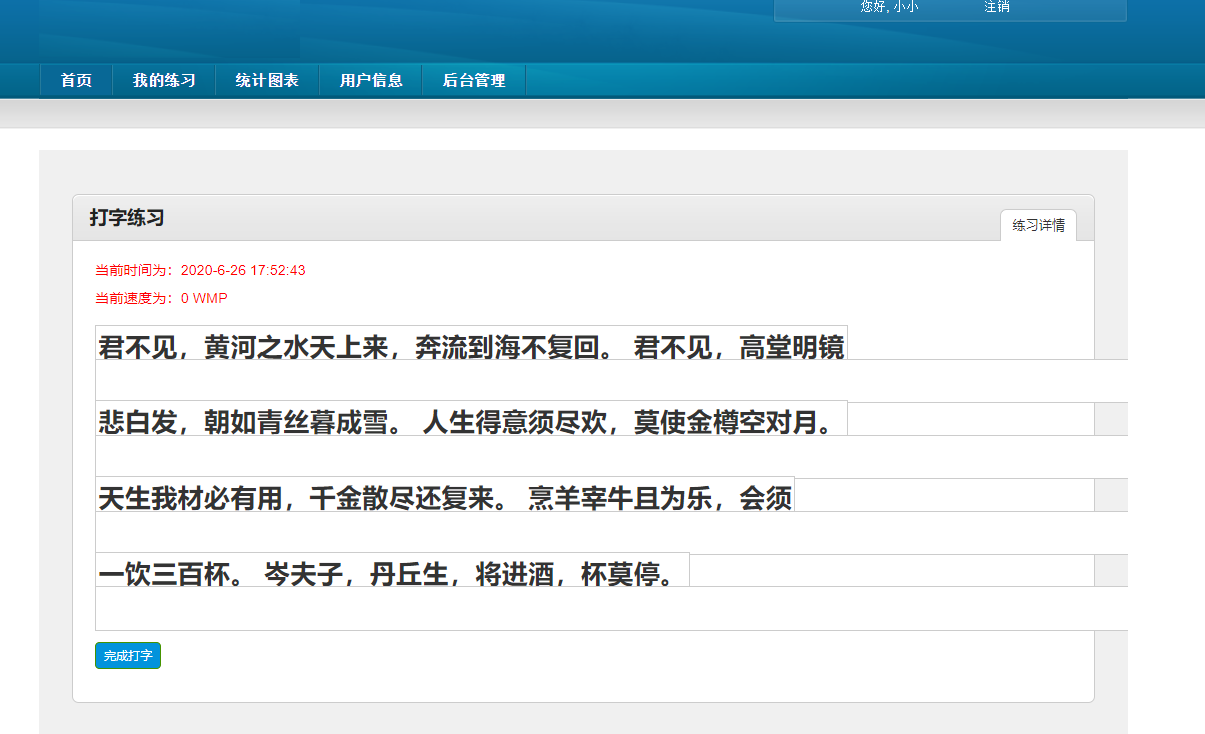This screenshot has width=1205, height=734.
Task: Focus input field under 悲白发，朝如青丝 line
Action: (x=612, y=456)
